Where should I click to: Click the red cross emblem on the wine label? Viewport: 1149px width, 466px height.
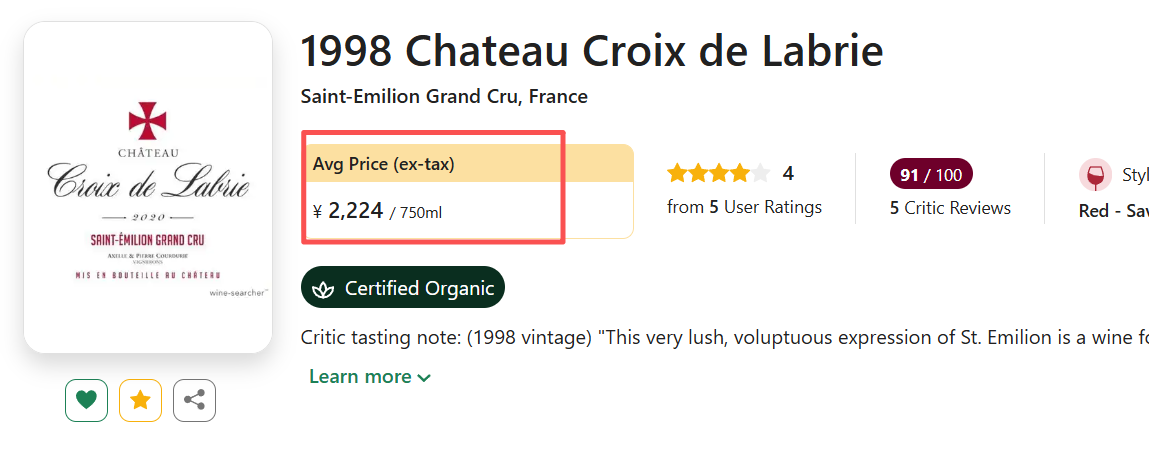(147, 120)
